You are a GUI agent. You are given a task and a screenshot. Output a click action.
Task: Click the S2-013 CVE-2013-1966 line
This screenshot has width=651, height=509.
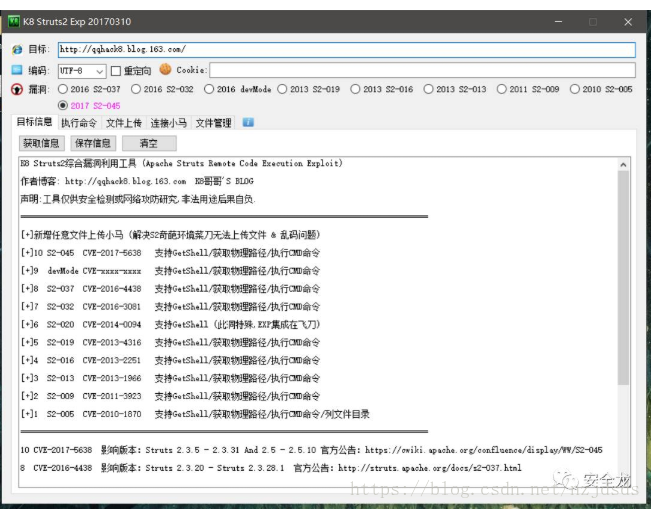click(170, 378)
